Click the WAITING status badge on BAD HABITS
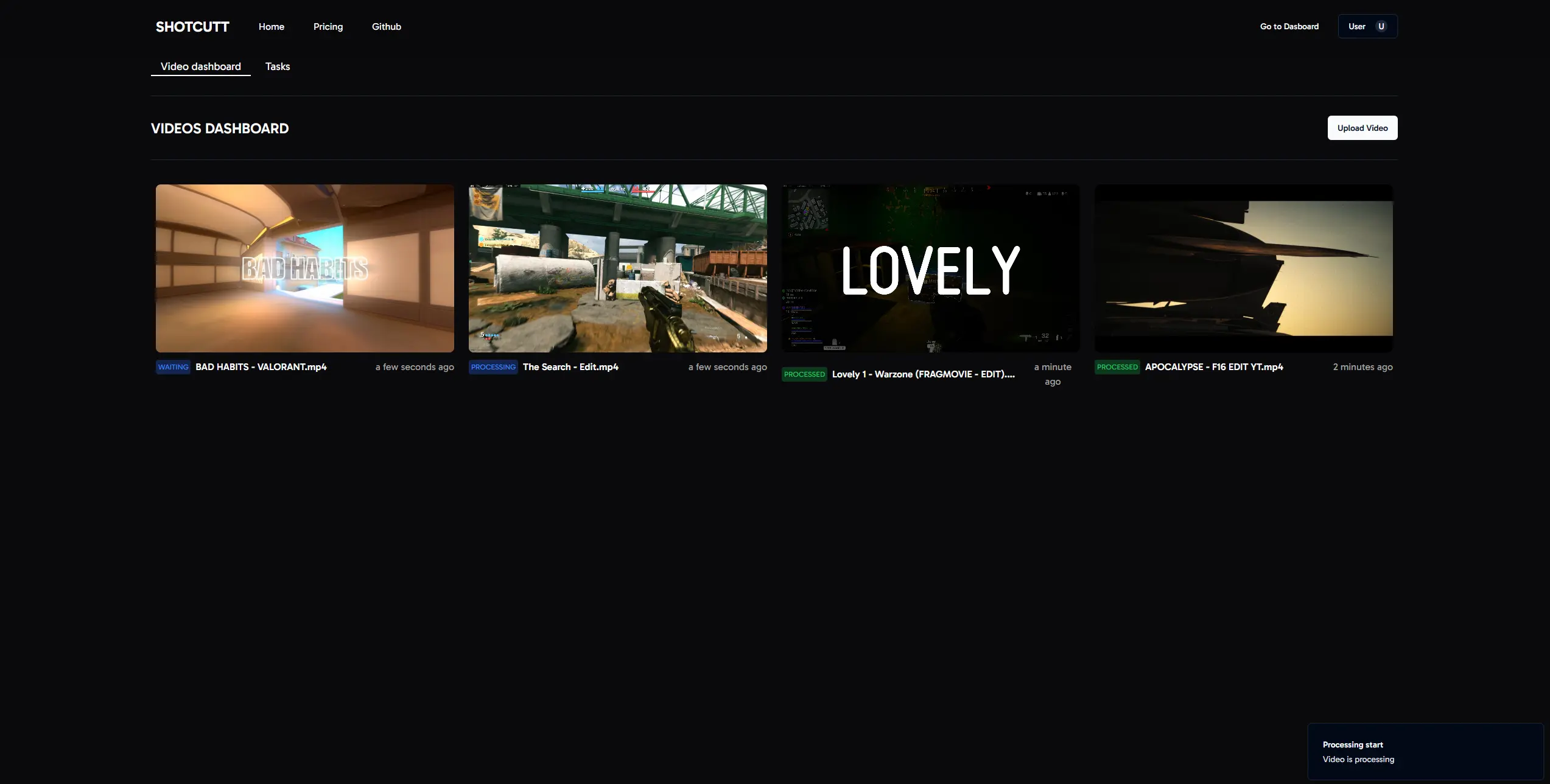 [x=173, y=366]
